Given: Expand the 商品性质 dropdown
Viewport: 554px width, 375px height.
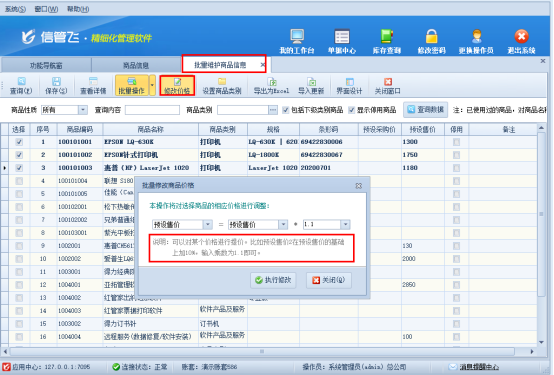Looking at the screenshot, I should pos(83,110).
